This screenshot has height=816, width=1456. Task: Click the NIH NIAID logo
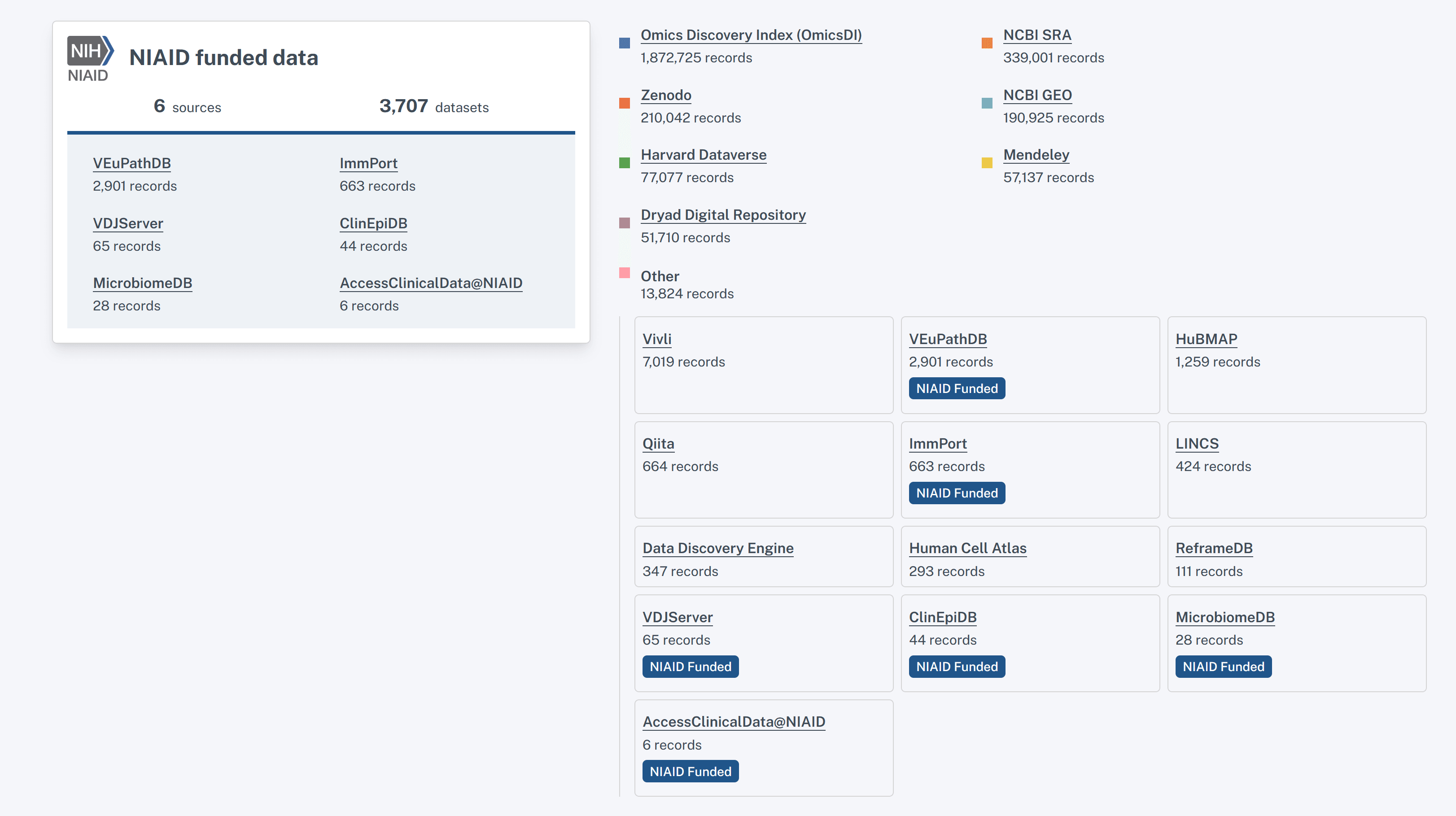(x=91, y=59)
